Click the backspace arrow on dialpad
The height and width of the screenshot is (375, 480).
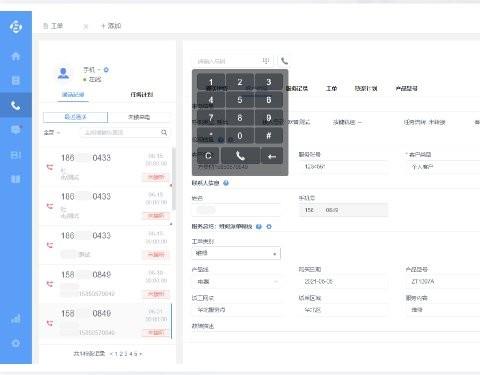pyautogui.click(x=272, y=156)
